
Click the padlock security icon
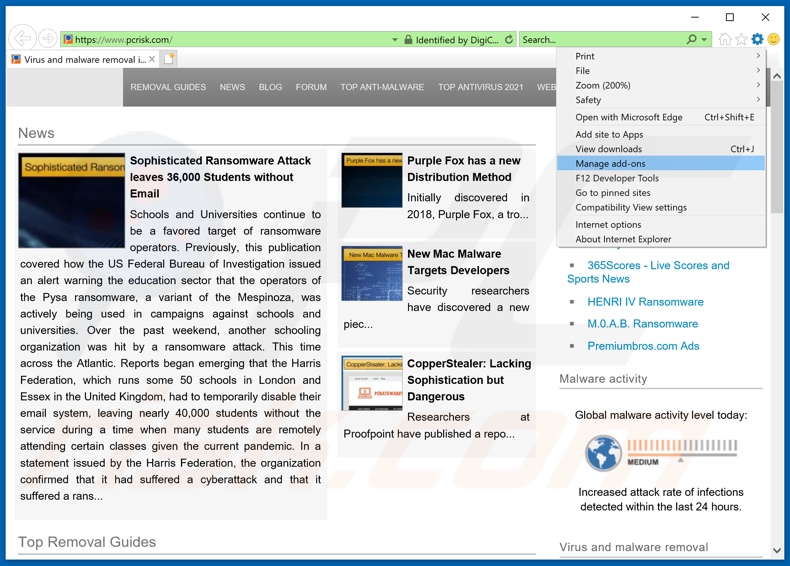coord(408,40)
